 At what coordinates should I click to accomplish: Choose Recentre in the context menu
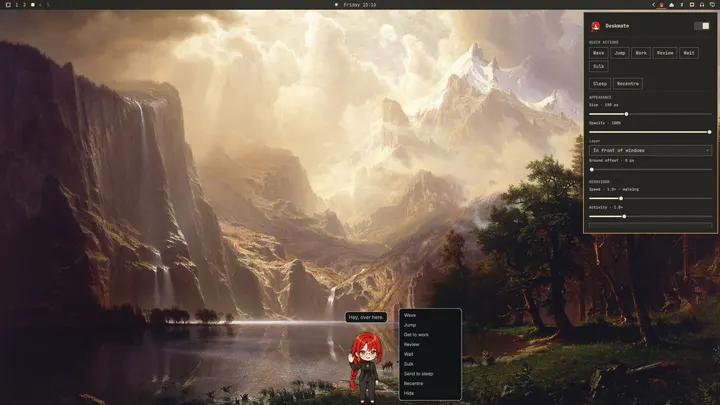tap(430, 383)
